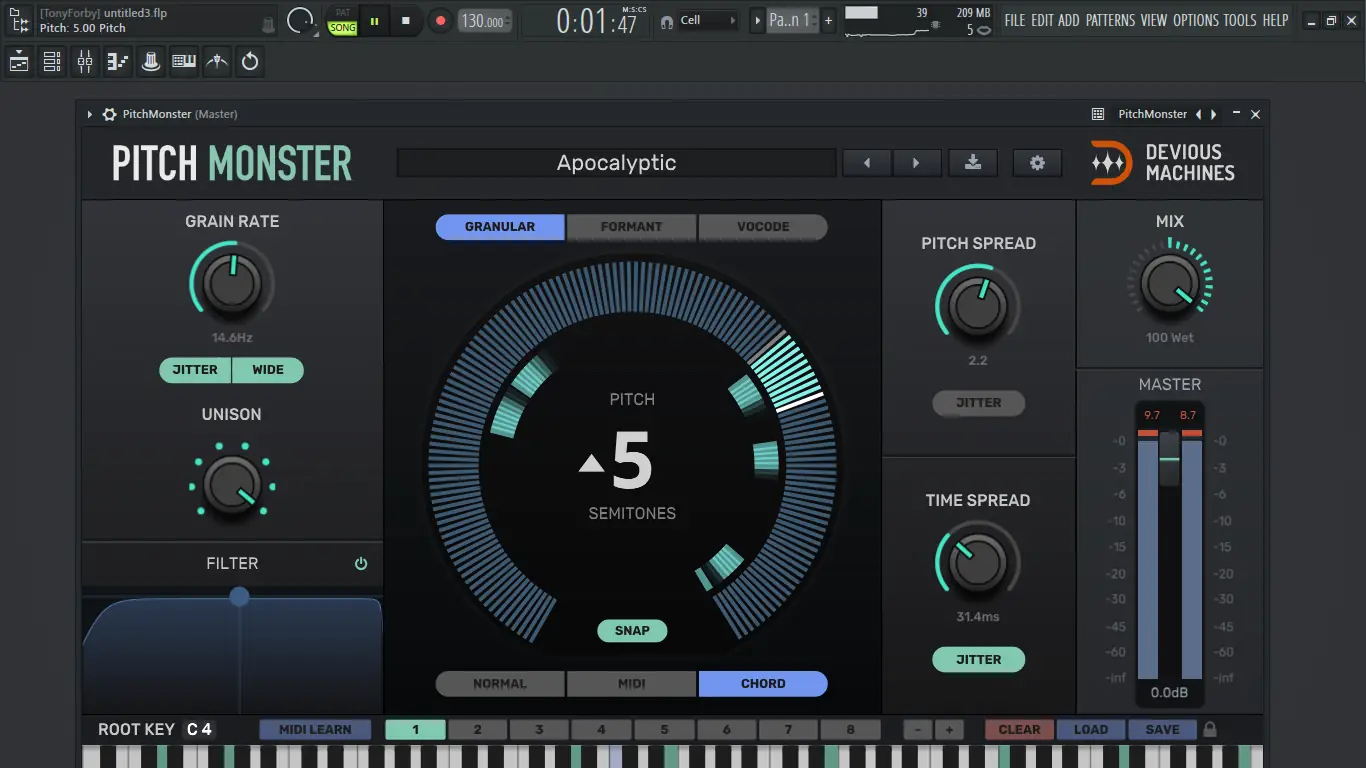Toggle the Filter power button
The height and width of the screenshot is (768, 1366).
tap(360, 563)
